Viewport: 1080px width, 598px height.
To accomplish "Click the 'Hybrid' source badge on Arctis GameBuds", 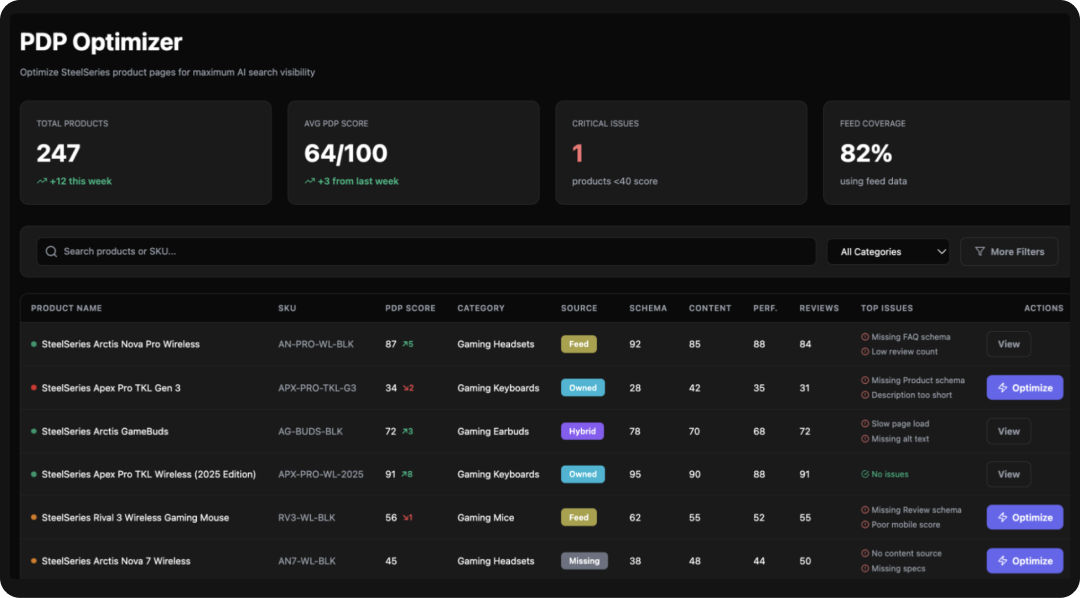I will pyautogui.click(x=583, y=430).
